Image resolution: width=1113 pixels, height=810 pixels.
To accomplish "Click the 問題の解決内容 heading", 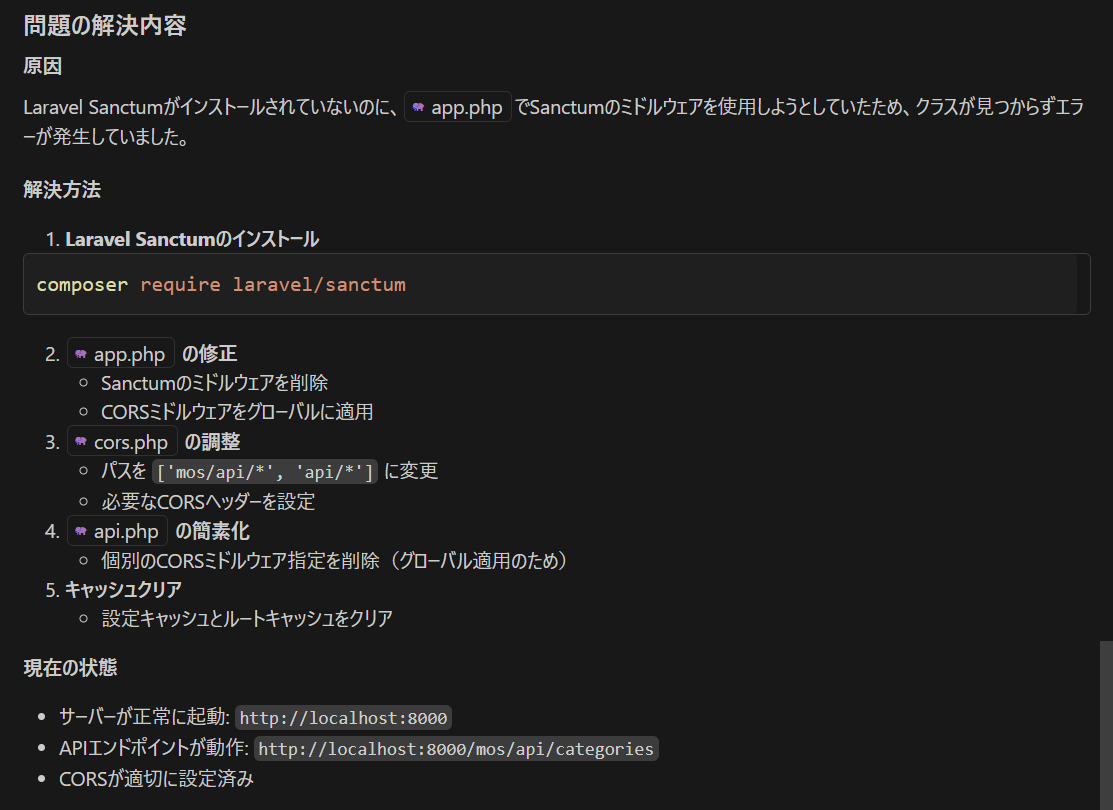I will (x=105, y=26).
